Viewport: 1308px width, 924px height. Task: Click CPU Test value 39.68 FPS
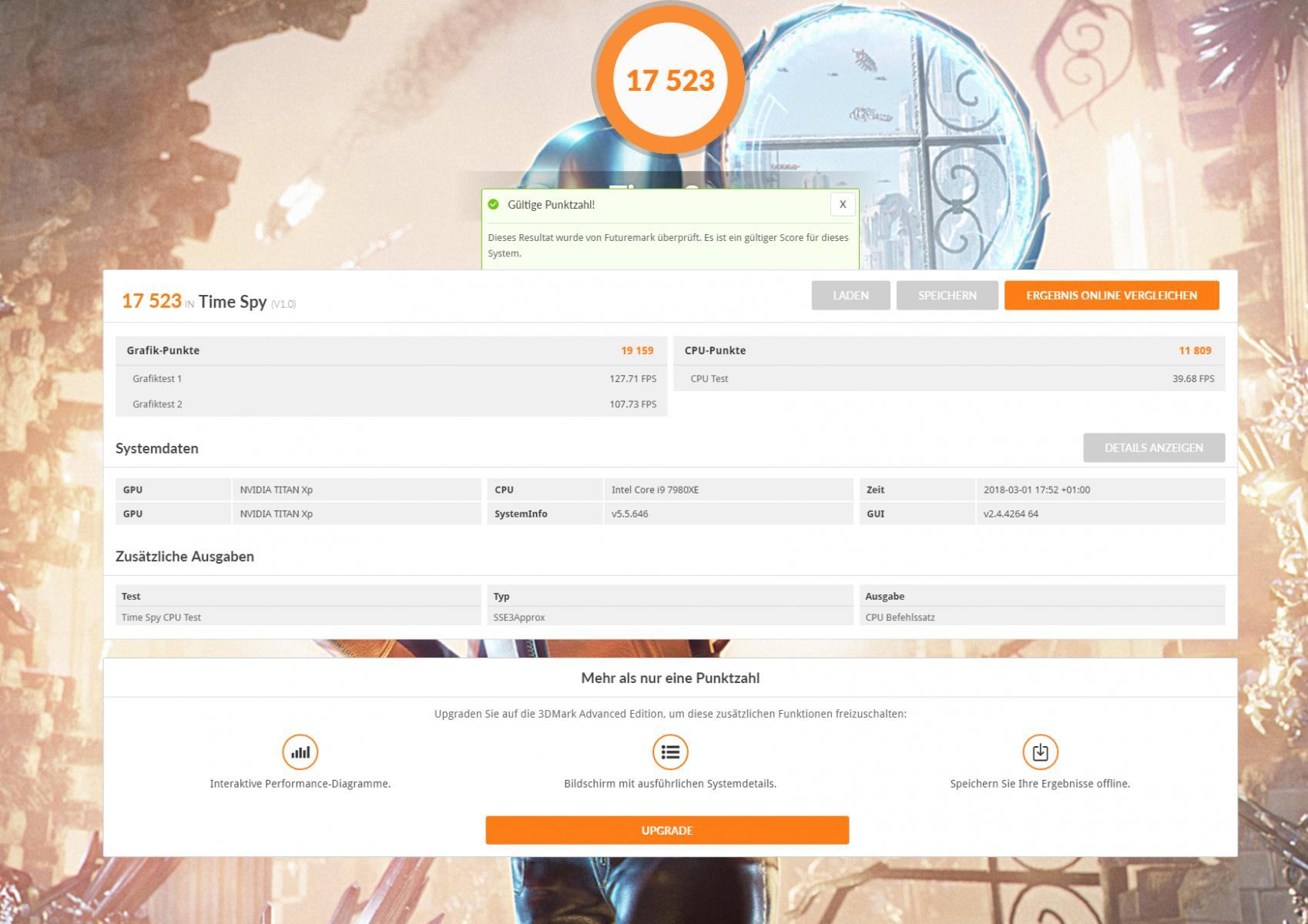click(1193, 379)
